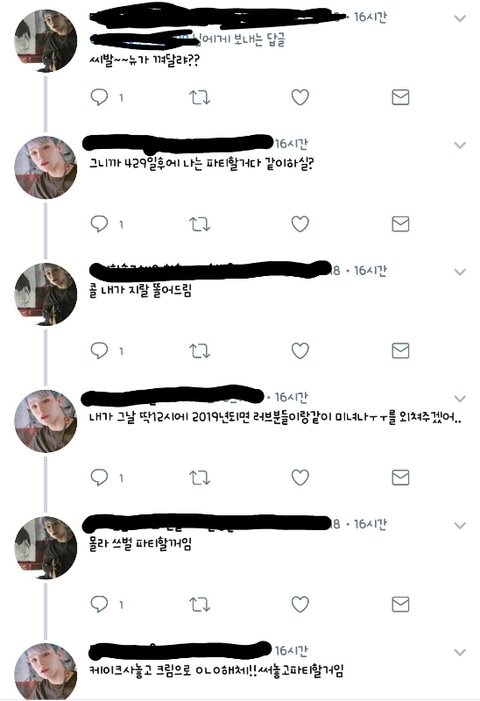Viewport: 480px width, 701px height.
Task: Like the '씨발~~뉴가 껴달랴??' tweet
Action: click(x=300, y=97)
